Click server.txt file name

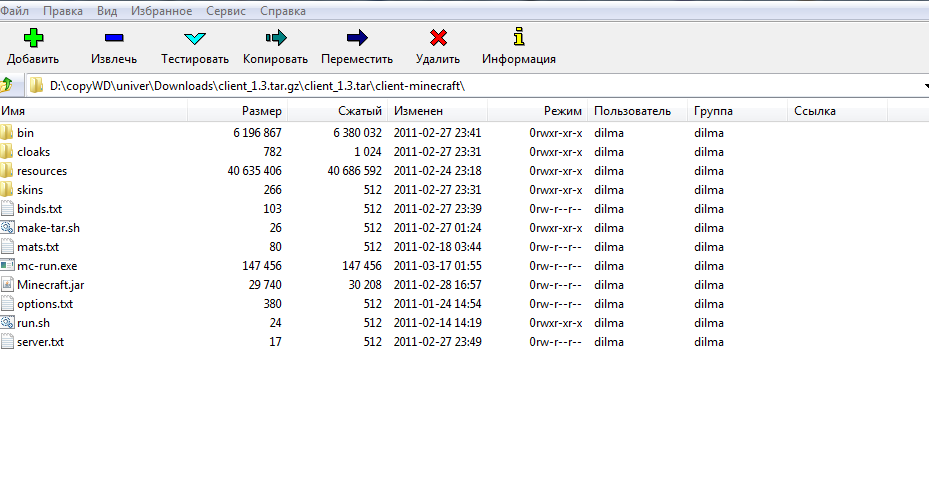(40, 341)
